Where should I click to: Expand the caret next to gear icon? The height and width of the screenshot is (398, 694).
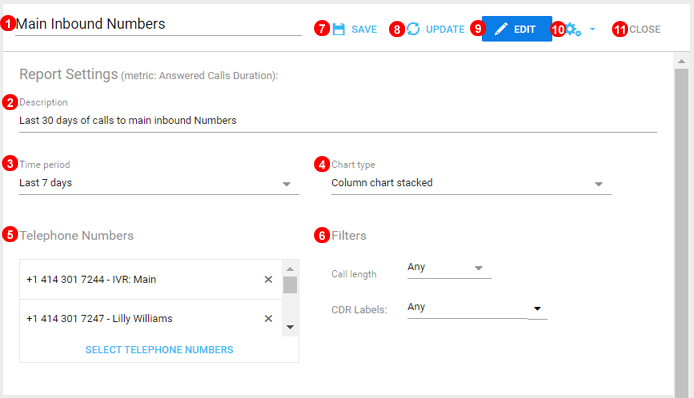(592, 29)
